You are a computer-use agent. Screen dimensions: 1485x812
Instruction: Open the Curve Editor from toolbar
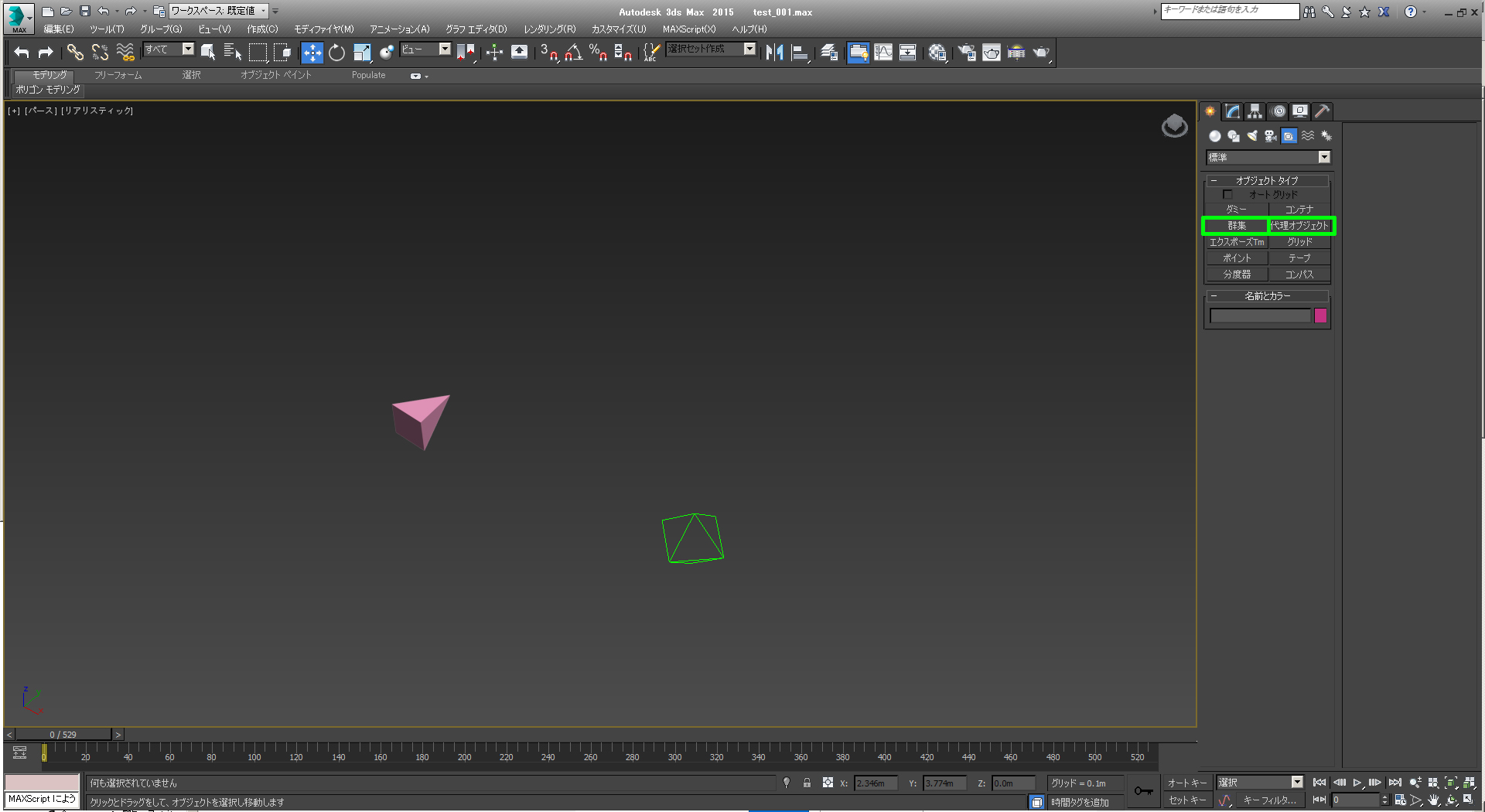(x=882, y=53)
